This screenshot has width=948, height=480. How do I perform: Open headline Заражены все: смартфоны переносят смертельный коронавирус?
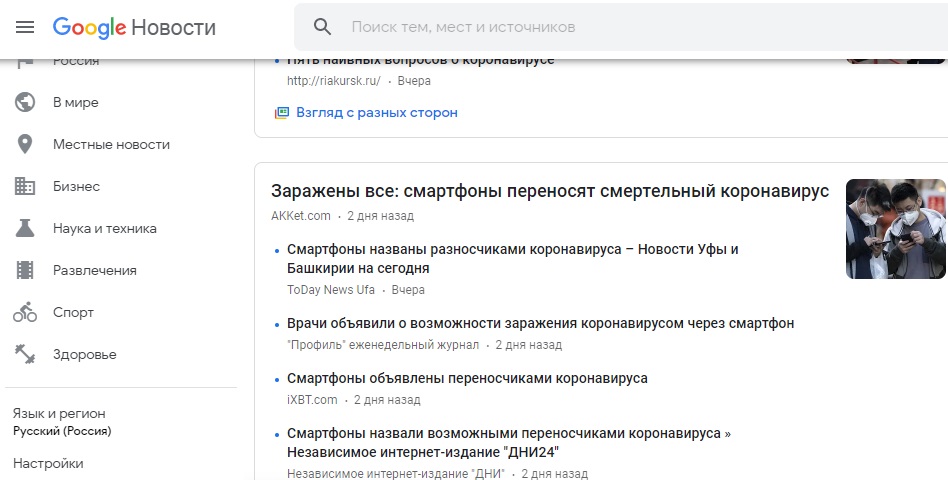[x=550, y=191]
